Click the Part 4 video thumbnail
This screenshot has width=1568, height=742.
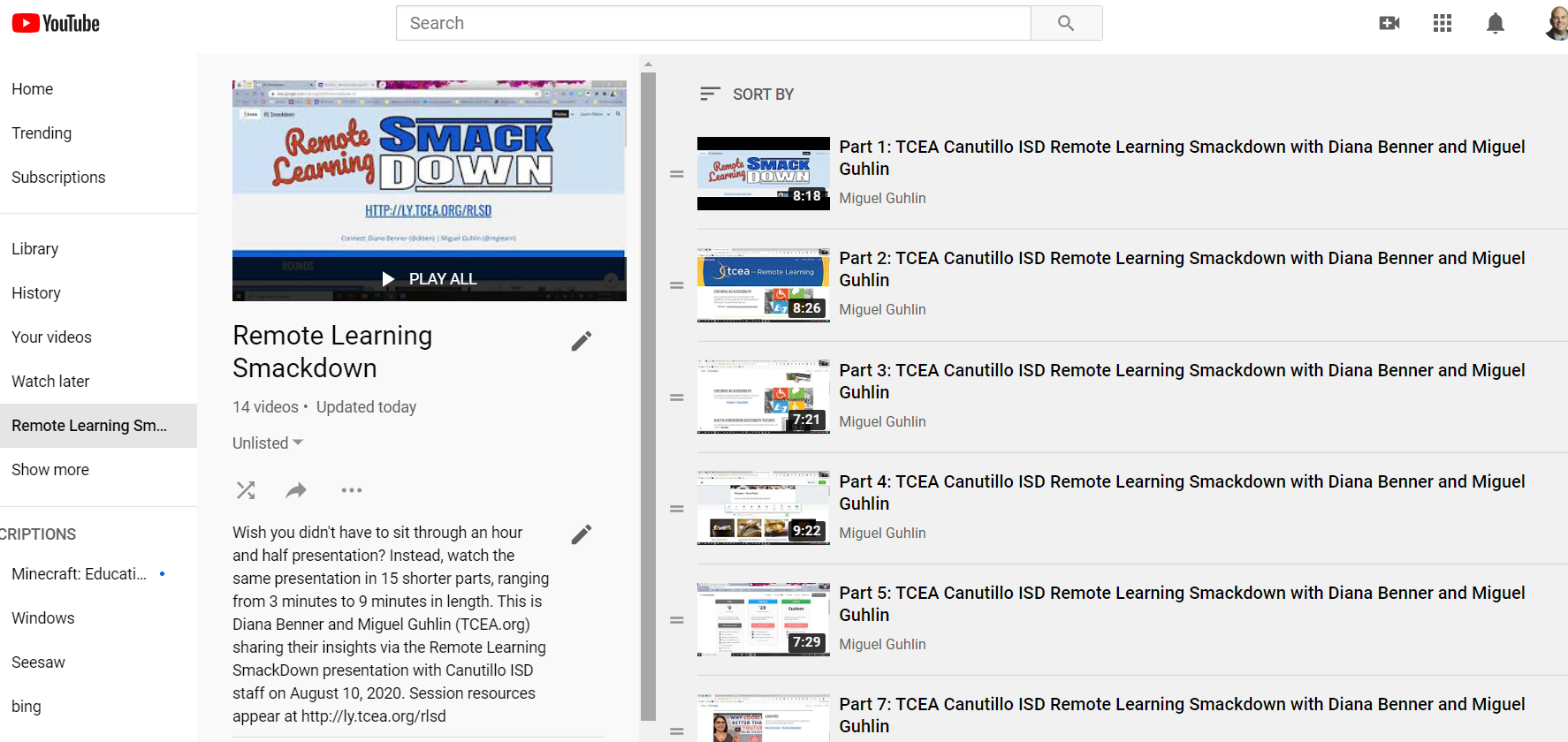[764, 508]
